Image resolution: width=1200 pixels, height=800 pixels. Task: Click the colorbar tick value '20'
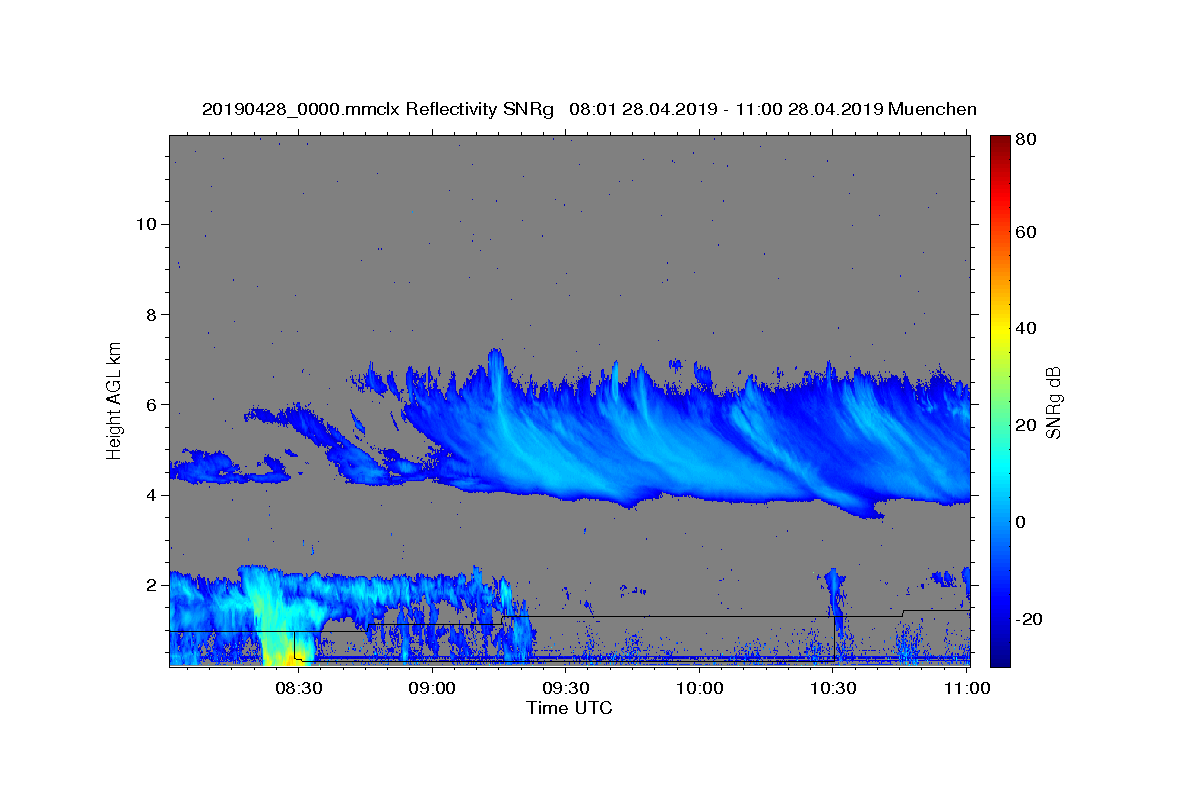[x=1024, y=425]
